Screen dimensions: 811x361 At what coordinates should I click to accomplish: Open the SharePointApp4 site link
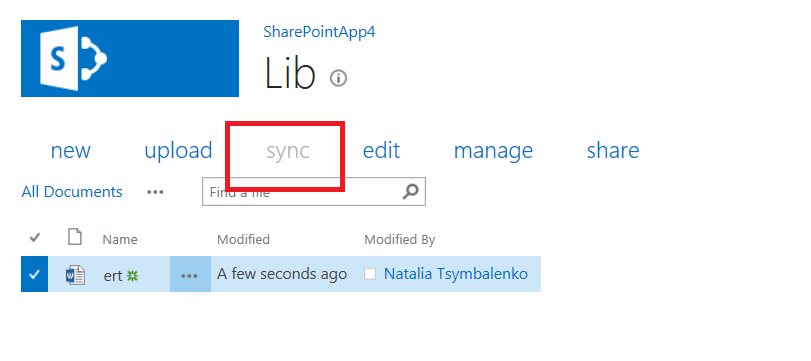click(x=319, y=32)
